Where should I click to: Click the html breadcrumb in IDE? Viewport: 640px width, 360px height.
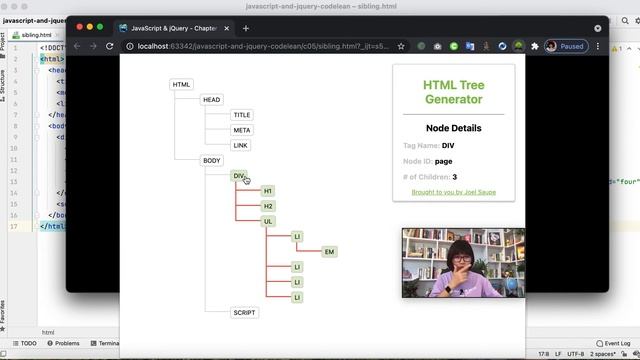(x=48, y=332)
